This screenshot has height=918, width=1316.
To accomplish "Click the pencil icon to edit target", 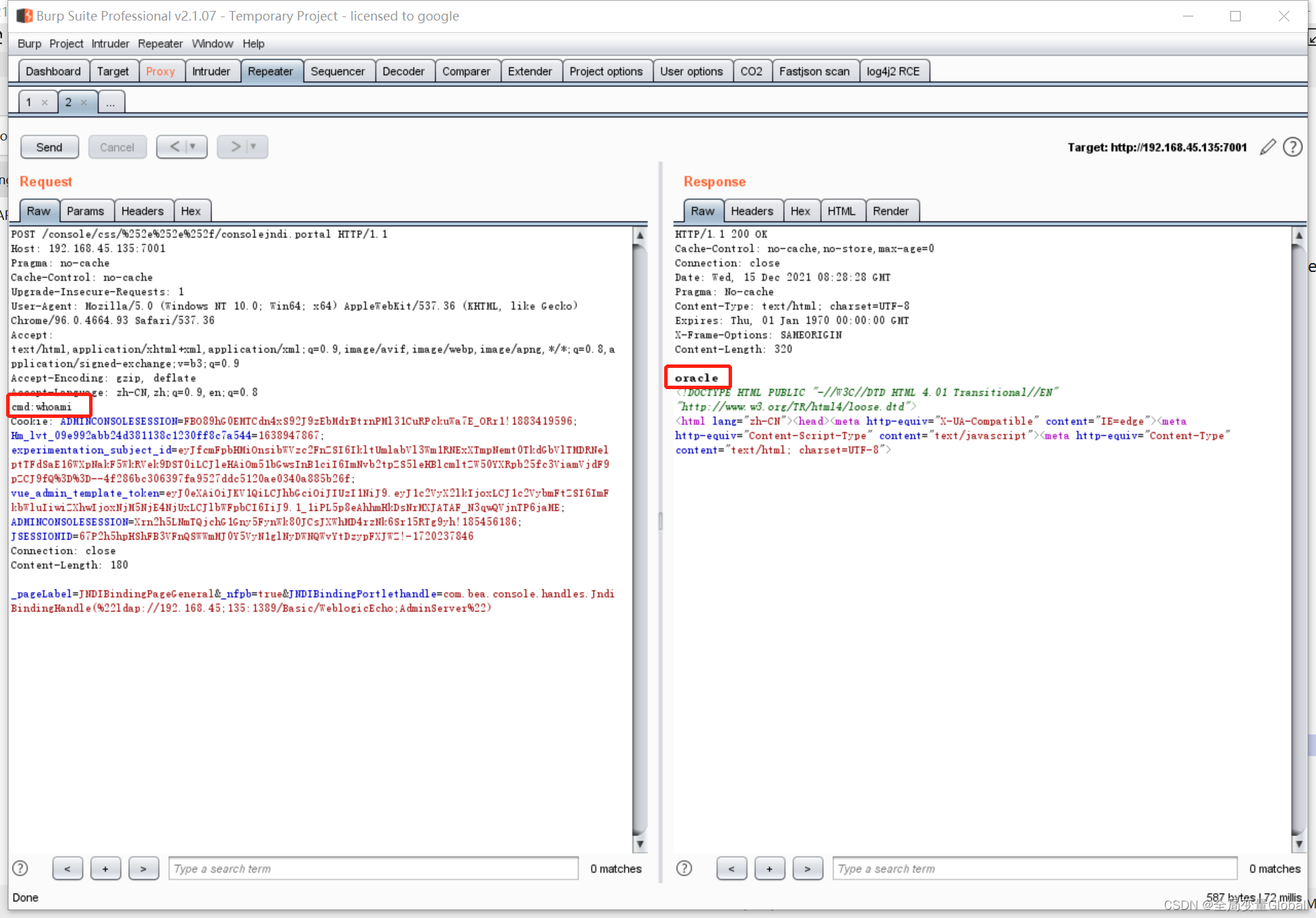I will click(x=1267, y=147).
